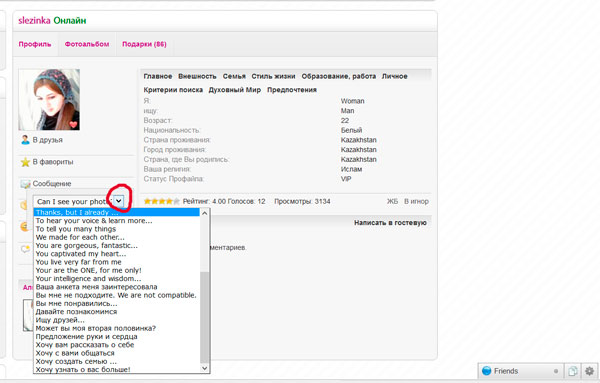
Task: Open the profile photo thumbnail
Action: click(x=49, y=99)
